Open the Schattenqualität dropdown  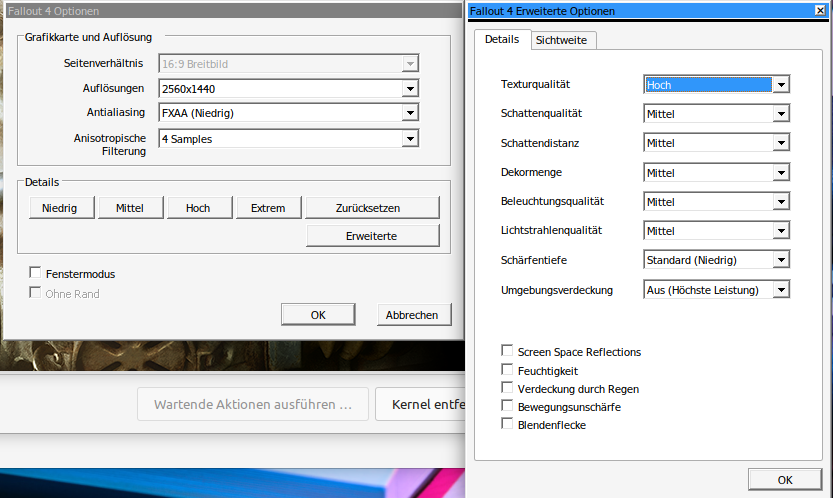pos(716,114)
